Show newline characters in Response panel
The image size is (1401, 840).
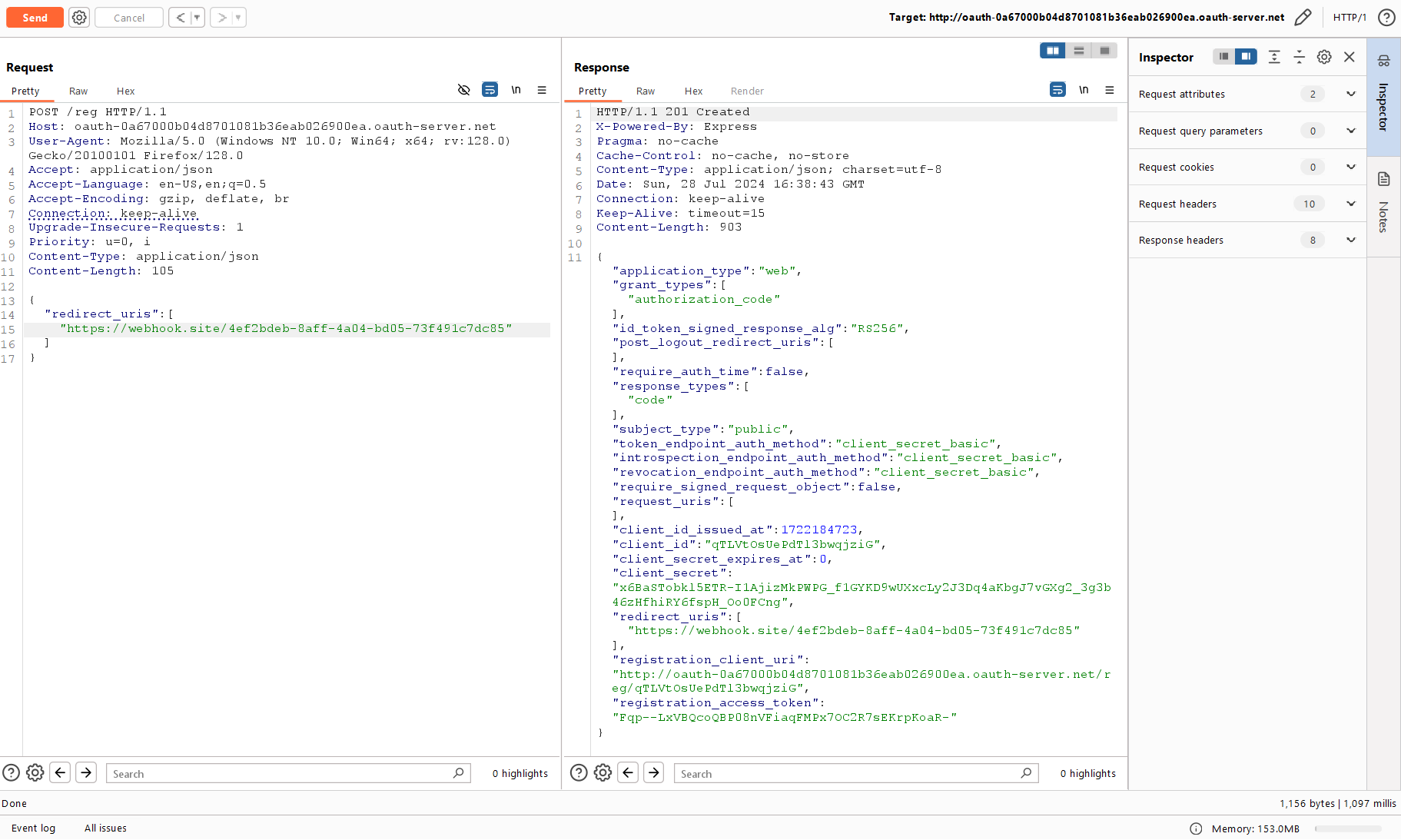tap(1084, 90)
